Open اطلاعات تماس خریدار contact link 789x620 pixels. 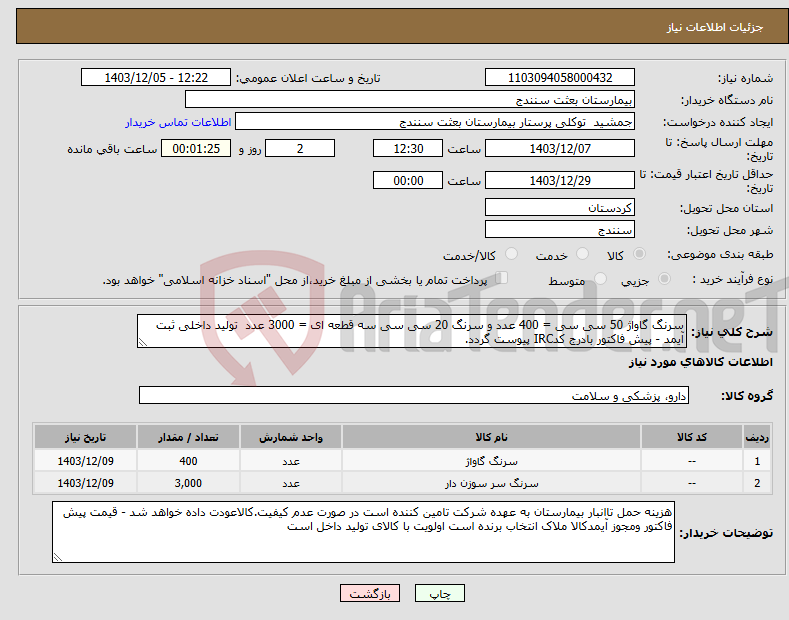coord(178,122)
